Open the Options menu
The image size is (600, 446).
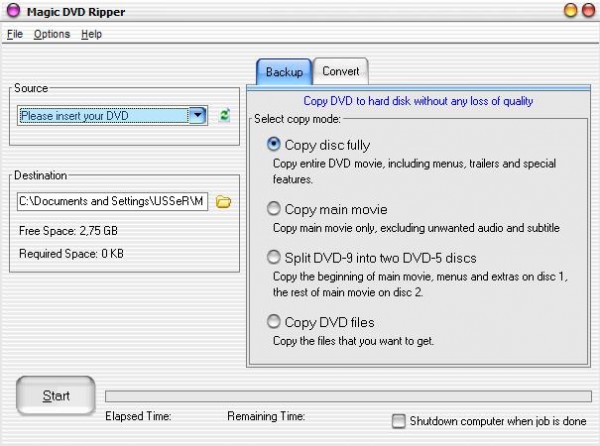[52, 34]
